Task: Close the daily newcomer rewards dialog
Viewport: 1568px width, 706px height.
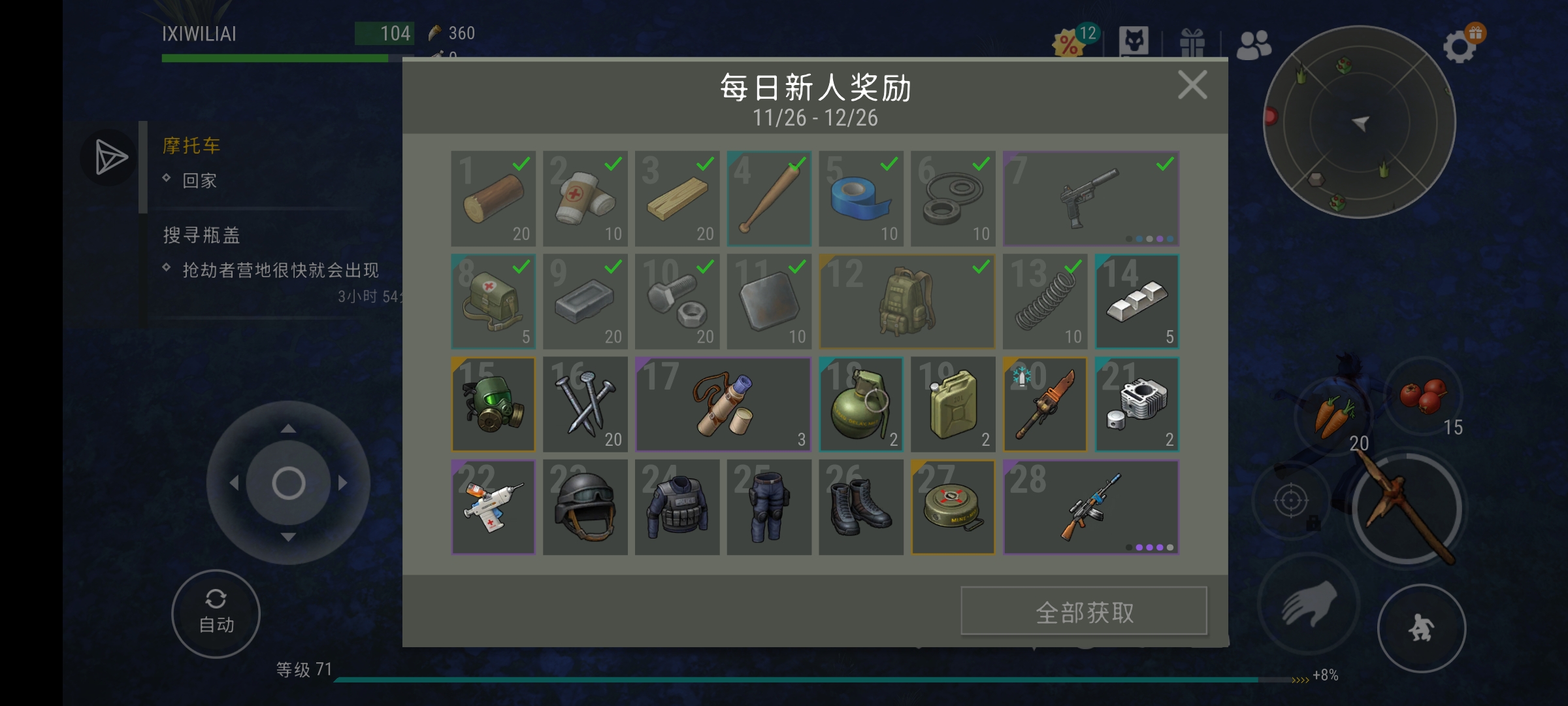Action: click(x=1192, y=85)
